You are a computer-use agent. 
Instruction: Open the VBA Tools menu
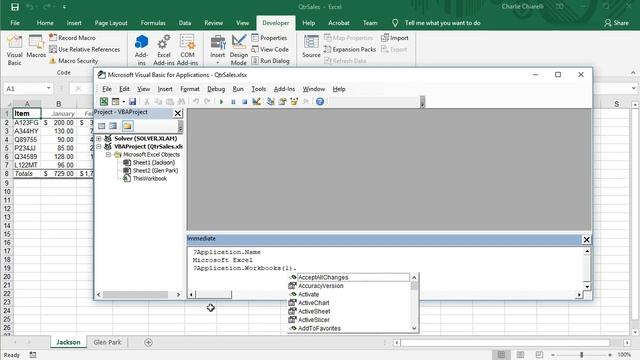[258, 89]
